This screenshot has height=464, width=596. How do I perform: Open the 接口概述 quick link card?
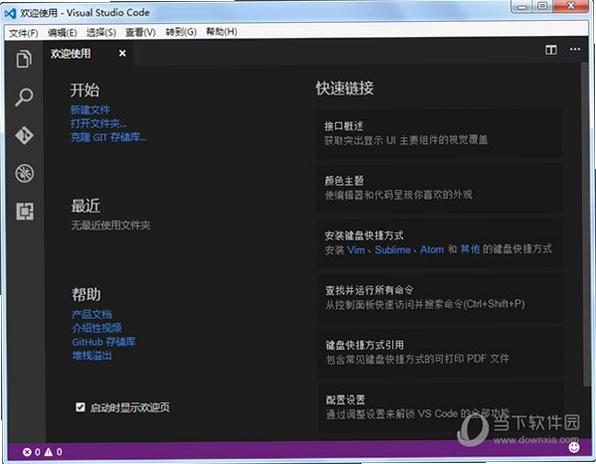pos(439,133)
